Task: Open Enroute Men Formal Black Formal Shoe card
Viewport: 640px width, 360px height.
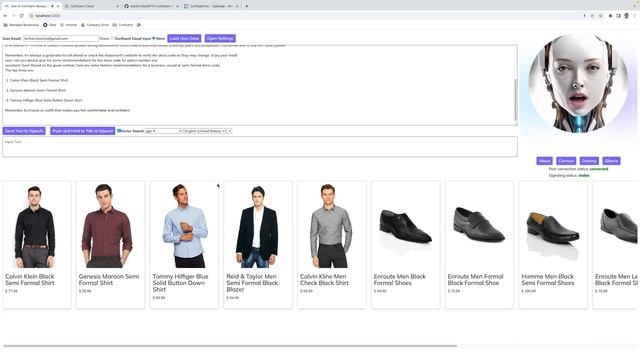Action: pos(479,244)
